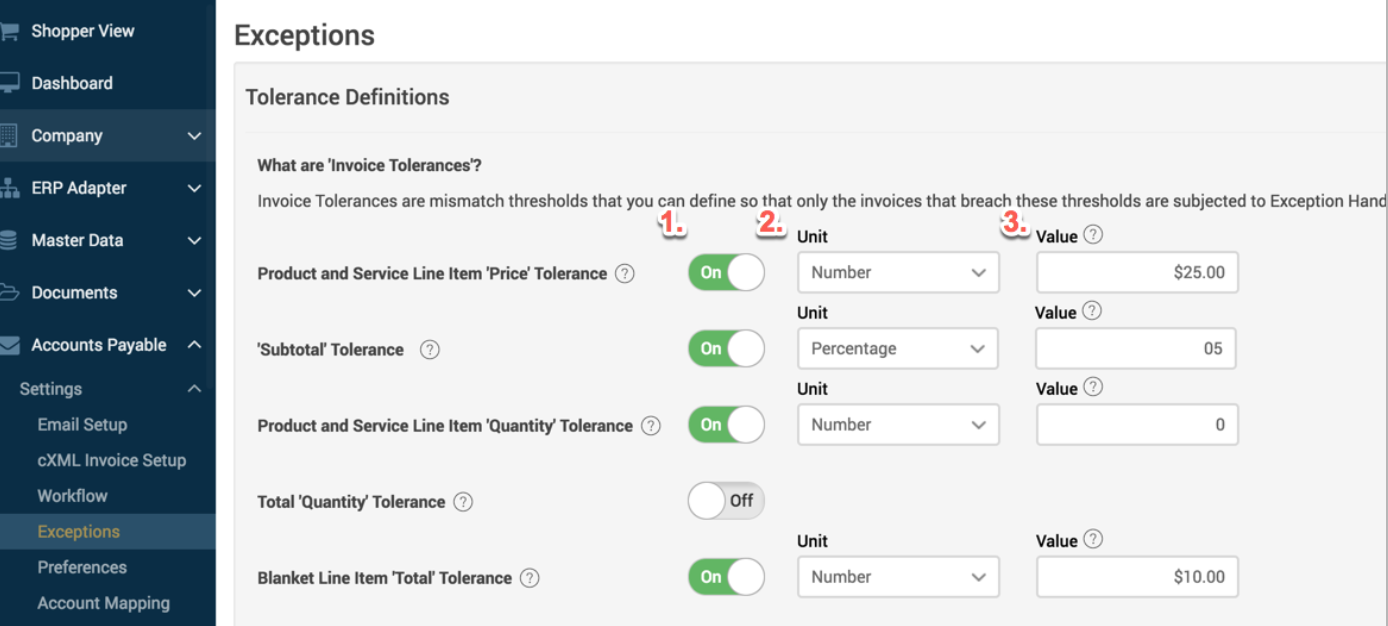The width and height of the screenshot is (1388, 626).
Task: Click the Dashboard monitor icon
Action: [9, 83]
